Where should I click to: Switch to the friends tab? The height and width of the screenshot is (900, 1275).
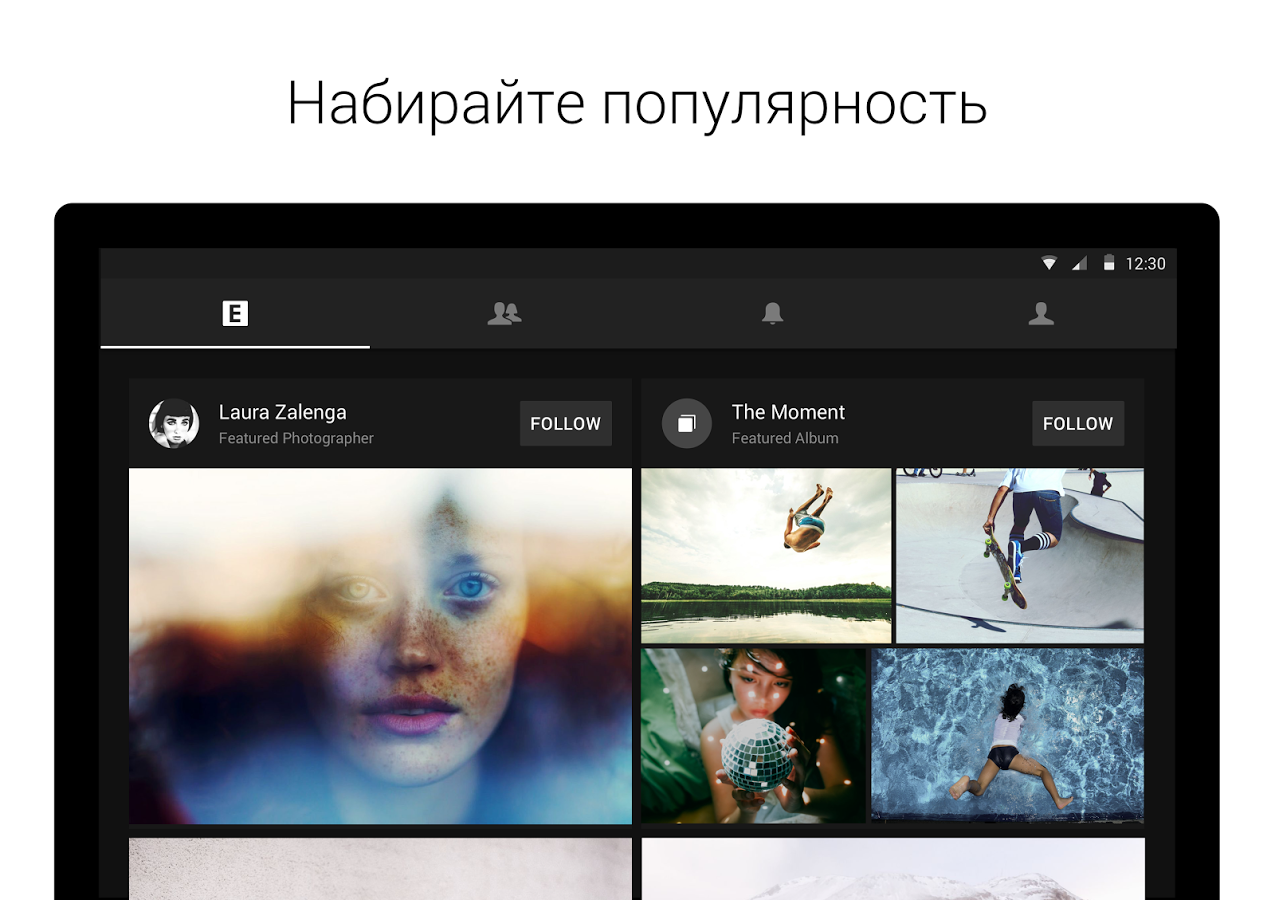504,314
